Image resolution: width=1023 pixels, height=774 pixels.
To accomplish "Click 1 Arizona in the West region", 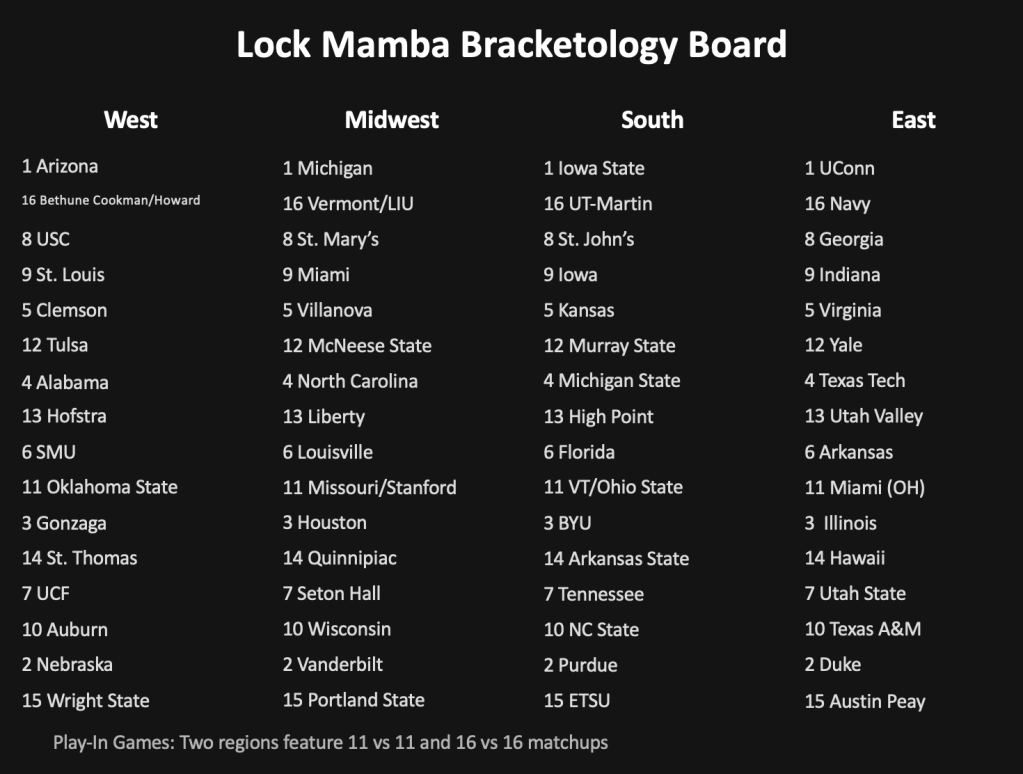I will pyautogui.click(x=60, y=166).
